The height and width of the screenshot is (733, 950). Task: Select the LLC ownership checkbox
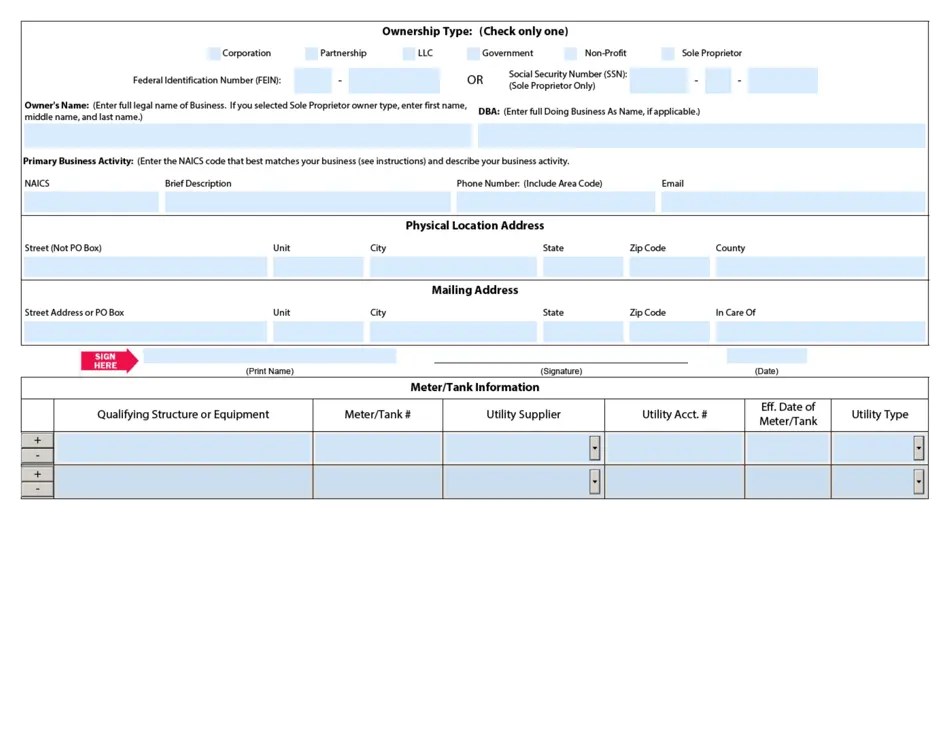tap(410, 52)
